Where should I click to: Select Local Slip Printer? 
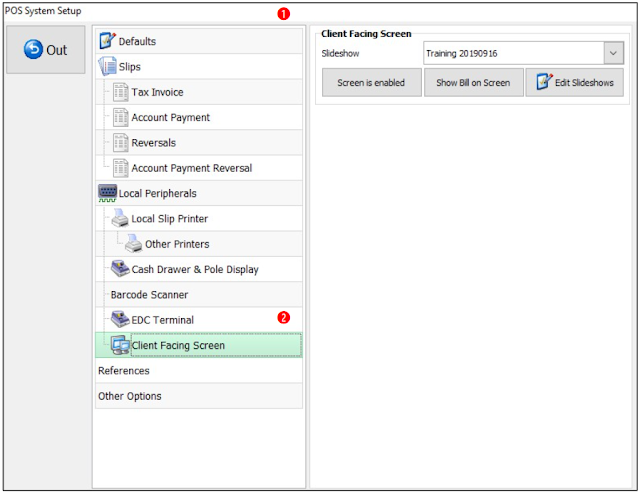(x=199, y=218)
